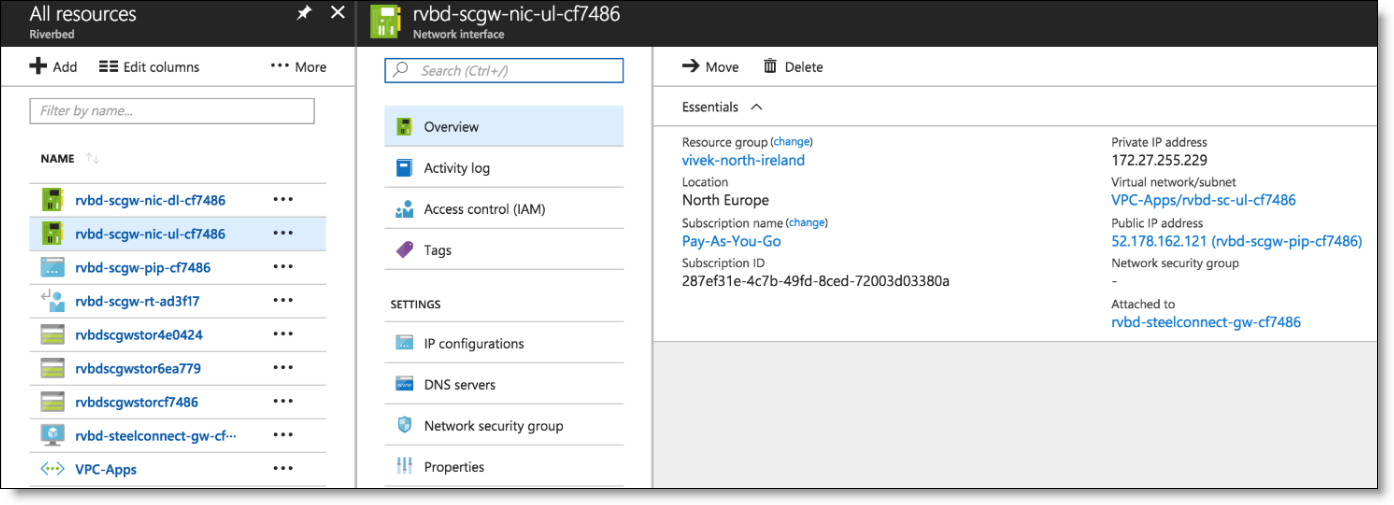Image resolution: width=1394 pixels, height=505 pixels.
Task: Click the rvbdscgwstorcf7486 storage icon
Action: coord(52,402)
